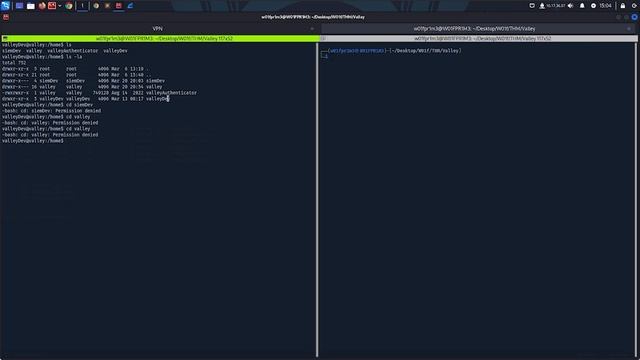This screenshot has width=640, height=360.
Task: Launch Firefox from the panel
Action: coord(42,6)
